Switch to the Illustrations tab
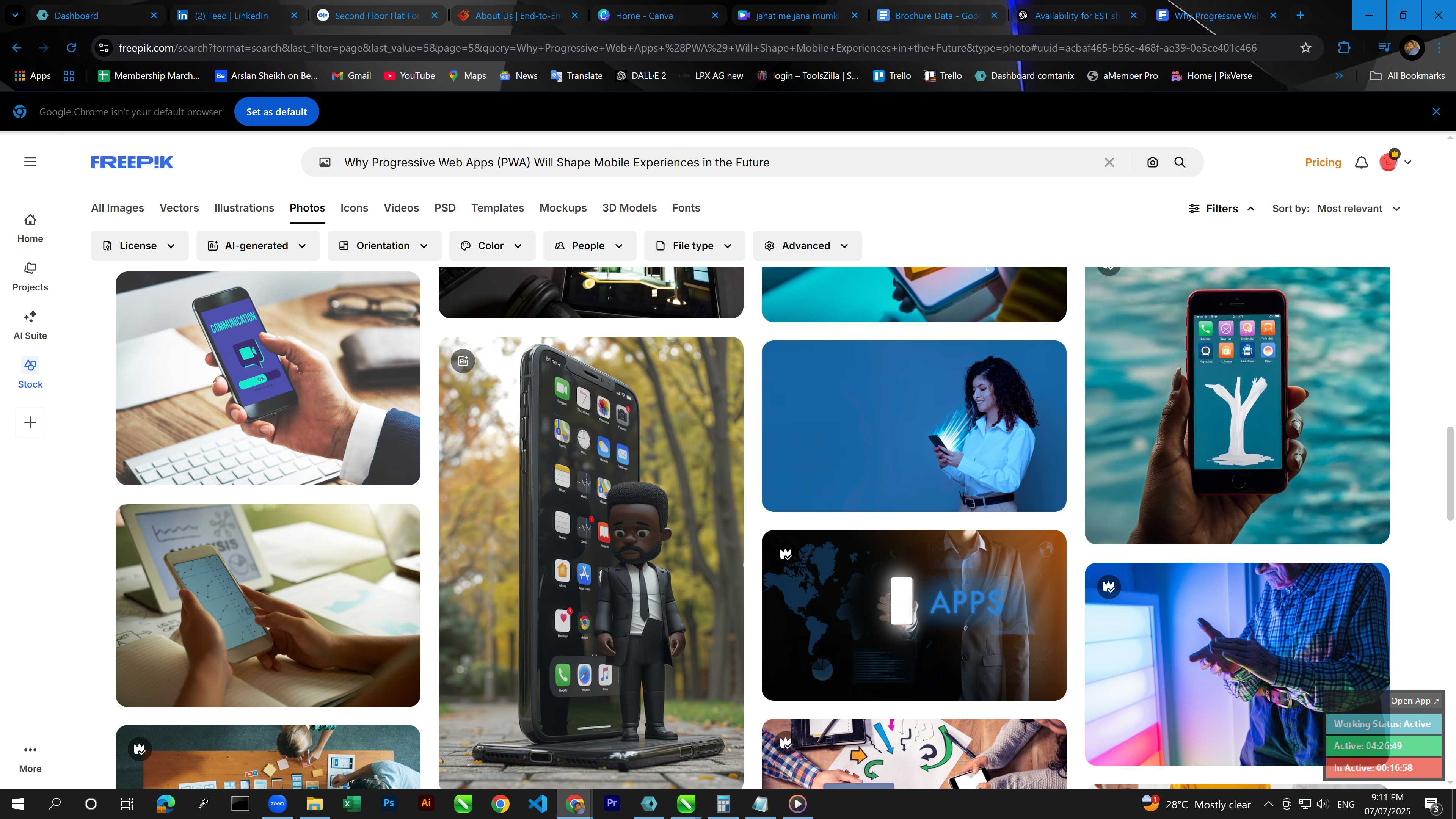 point(244,208)
